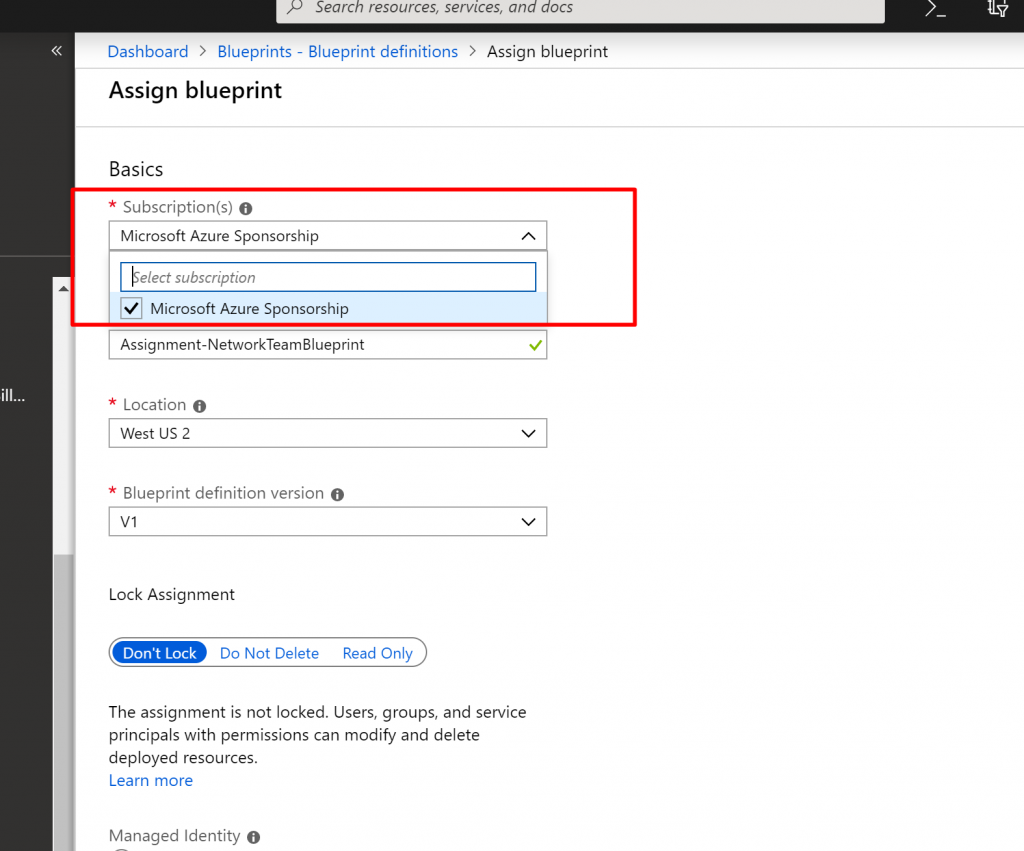Open the Cloud Shell icon
Image resolution: width=1024 pixels, height=851 pixels.
[x=935, y=9]
